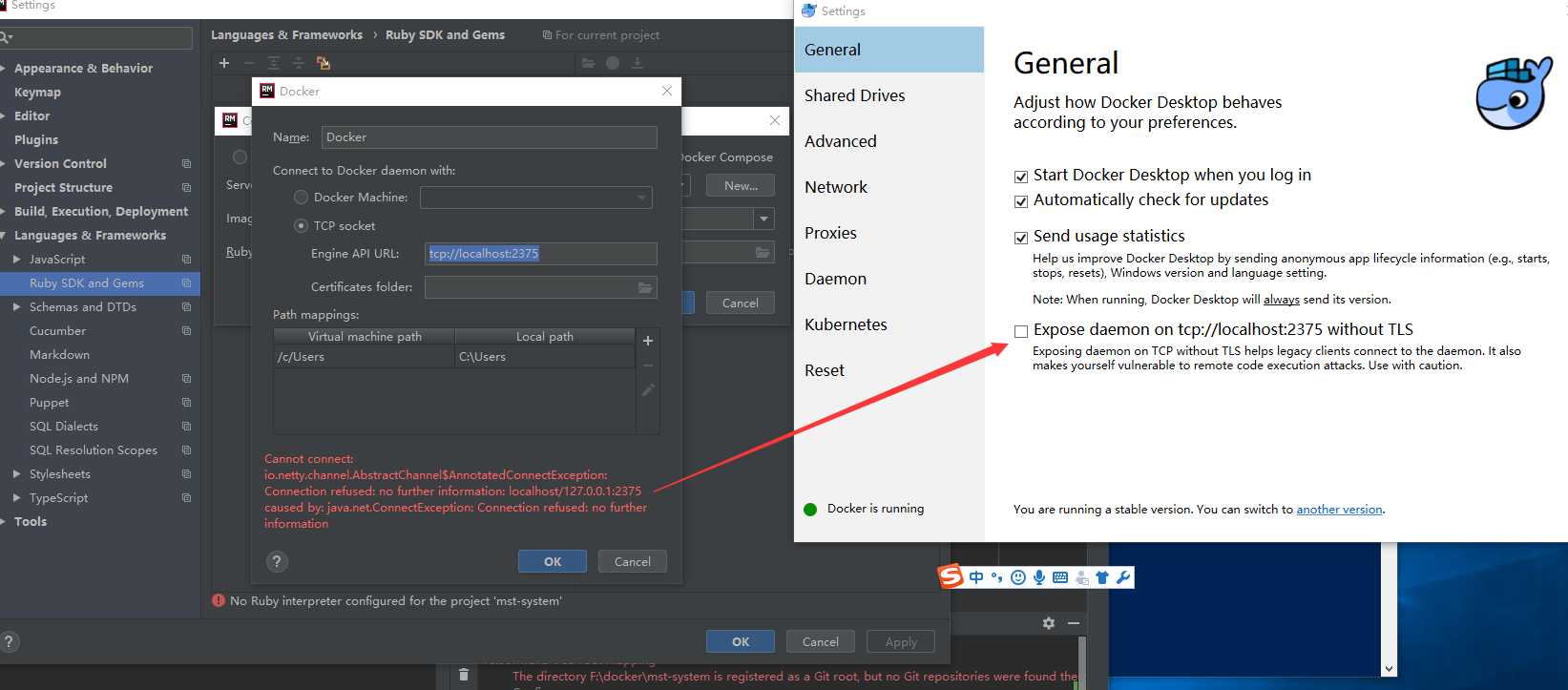Select the TCP socket radio button
The height and width of the screenshot is (690, 1568).
(x=301, y=225)
